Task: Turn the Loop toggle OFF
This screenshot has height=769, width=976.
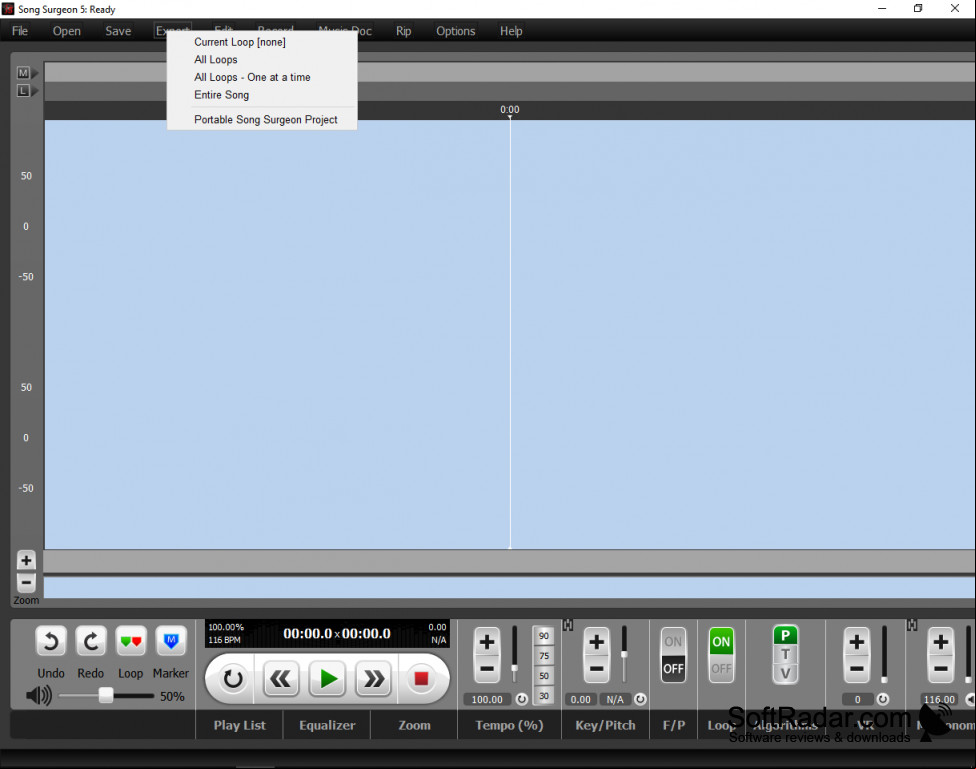Action: [721, 669]
